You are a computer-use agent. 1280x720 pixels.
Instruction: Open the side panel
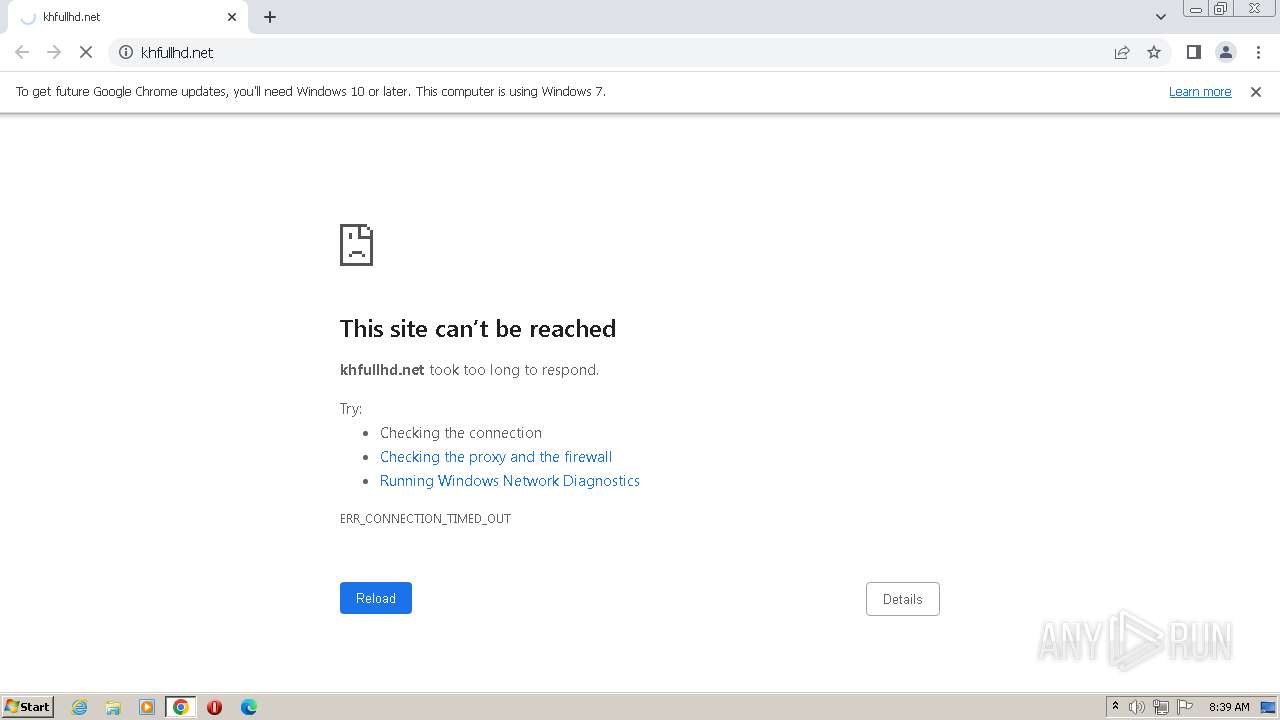pyautogui.click(x=1193, y=52)
